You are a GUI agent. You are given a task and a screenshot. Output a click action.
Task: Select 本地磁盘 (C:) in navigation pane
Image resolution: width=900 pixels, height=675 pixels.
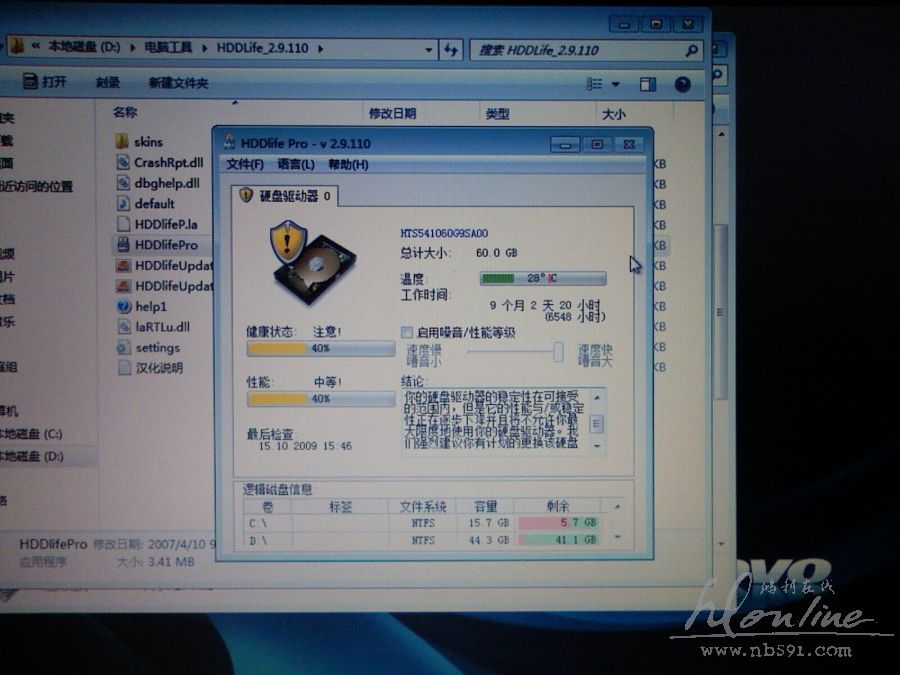tap(32, 433)
